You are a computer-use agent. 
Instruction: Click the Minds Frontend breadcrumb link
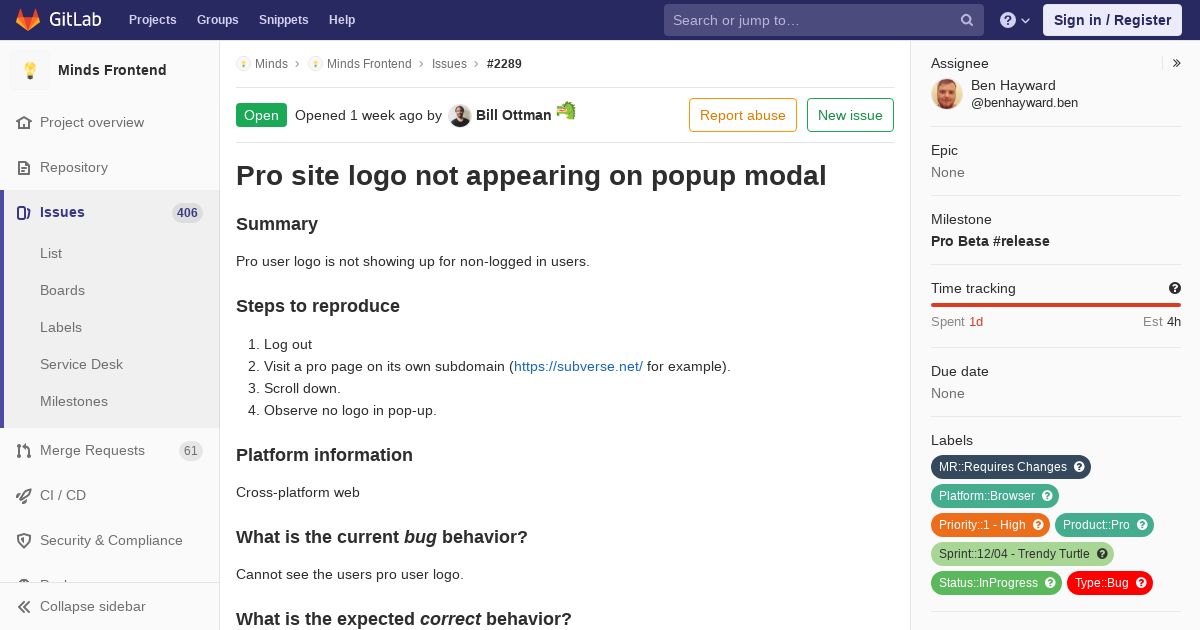369,64
